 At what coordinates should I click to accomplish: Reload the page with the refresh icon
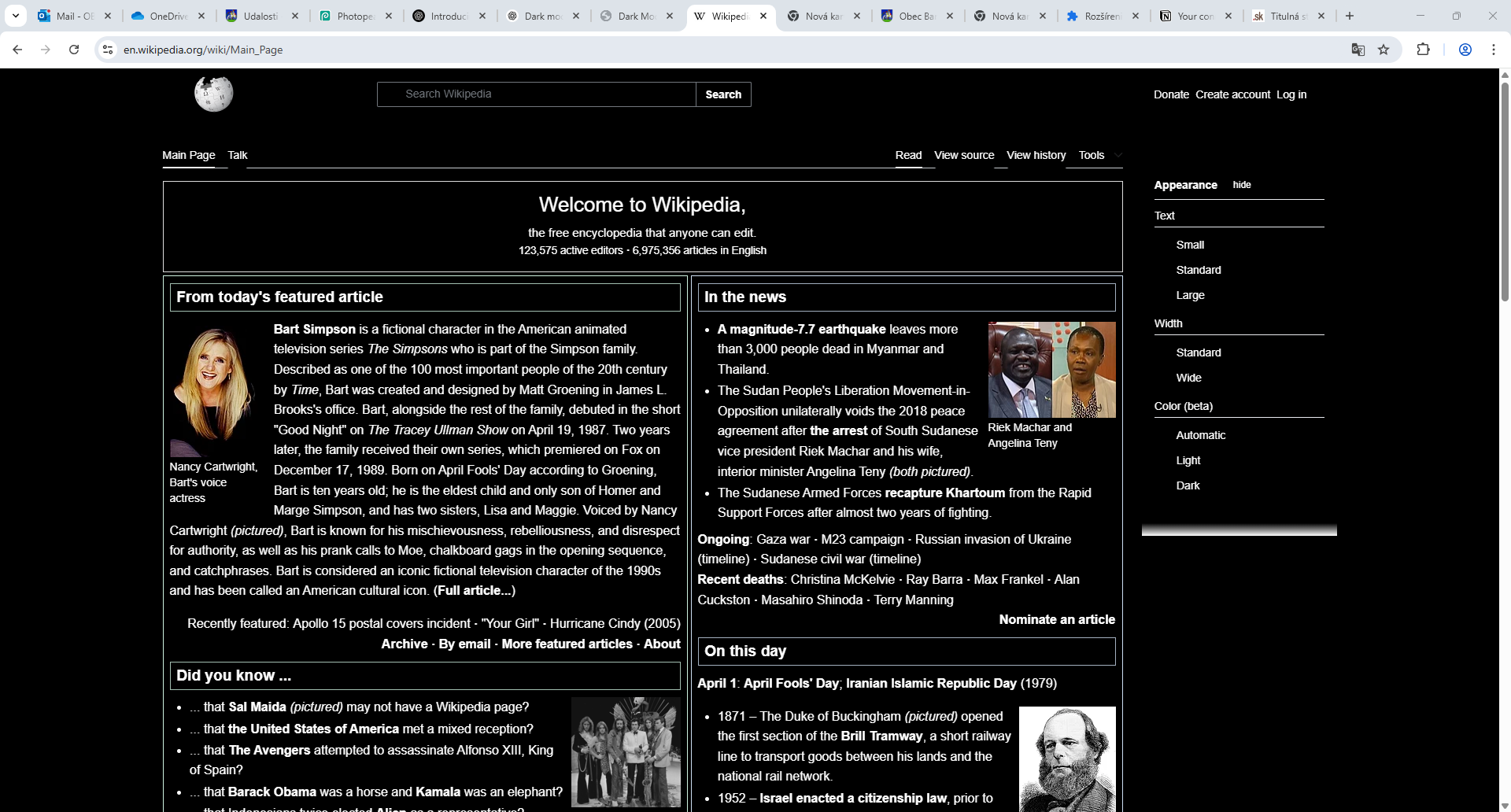coord(74,50)
